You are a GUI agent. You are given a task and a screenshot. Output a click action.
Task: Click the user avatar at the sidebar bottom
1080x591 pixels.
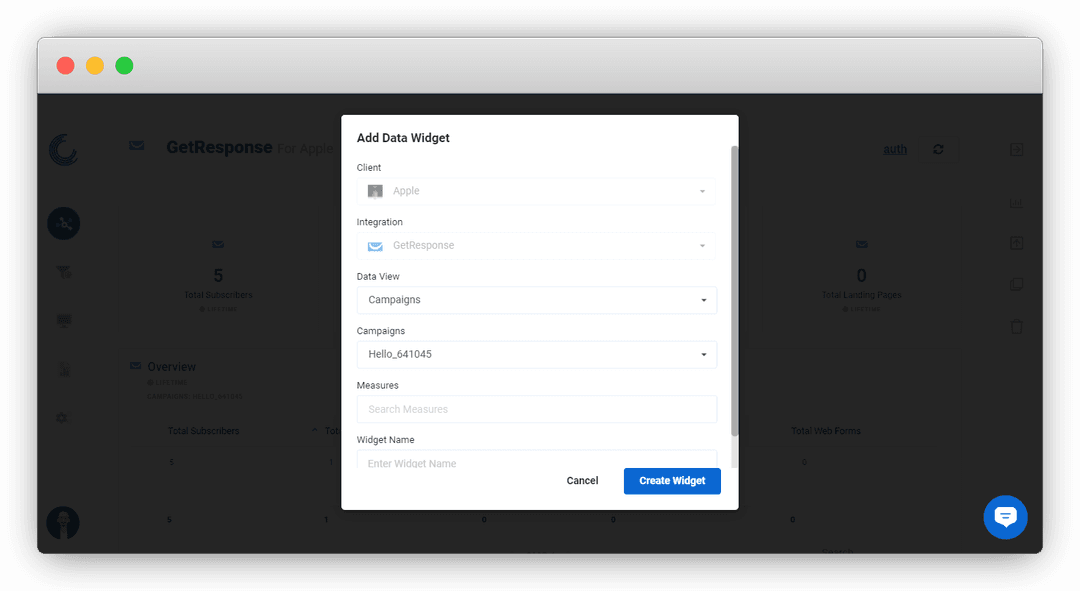[63, 523]
